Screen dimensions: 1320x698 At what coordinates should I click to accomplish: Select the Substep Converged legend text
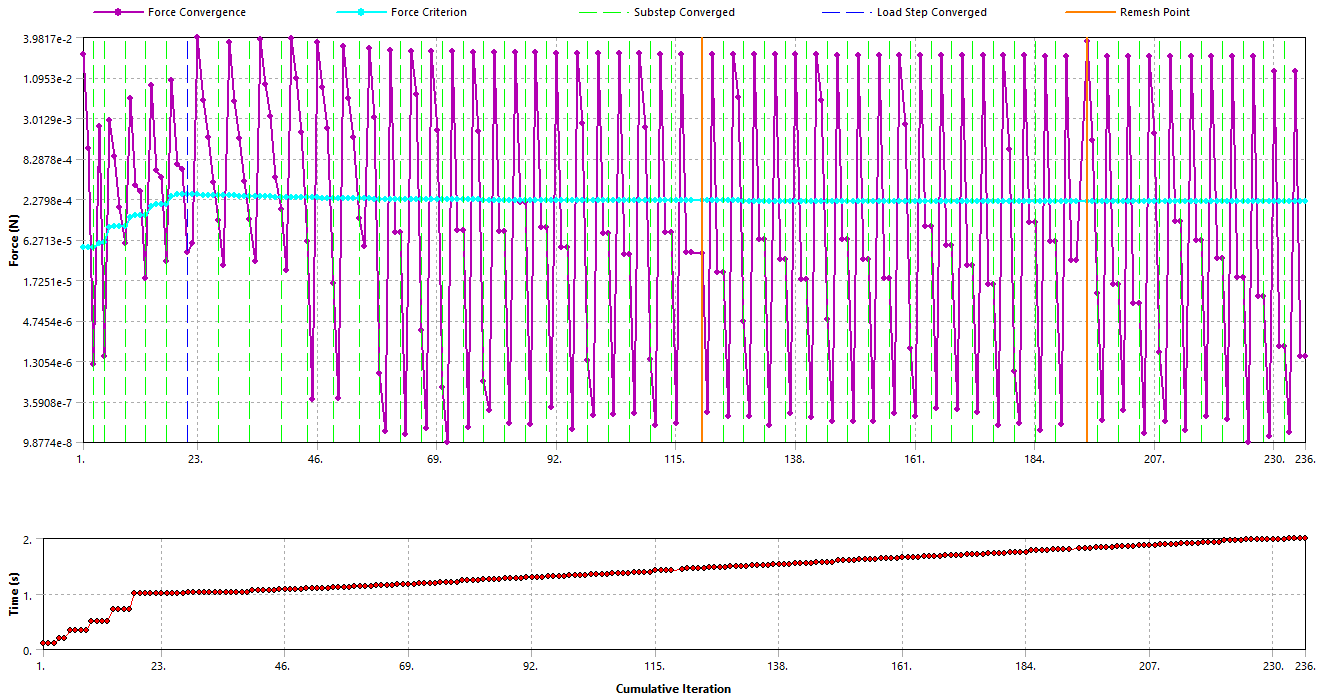click(x=684, y=13)
